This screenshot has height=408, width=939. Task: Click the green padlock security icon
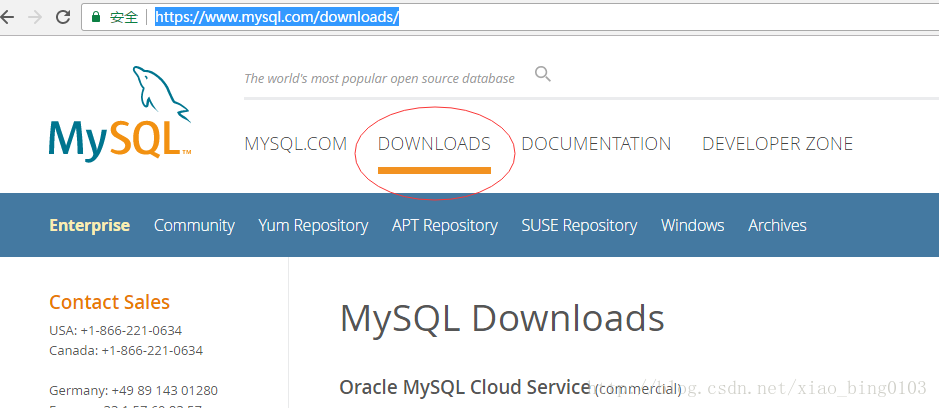(96, 17)
